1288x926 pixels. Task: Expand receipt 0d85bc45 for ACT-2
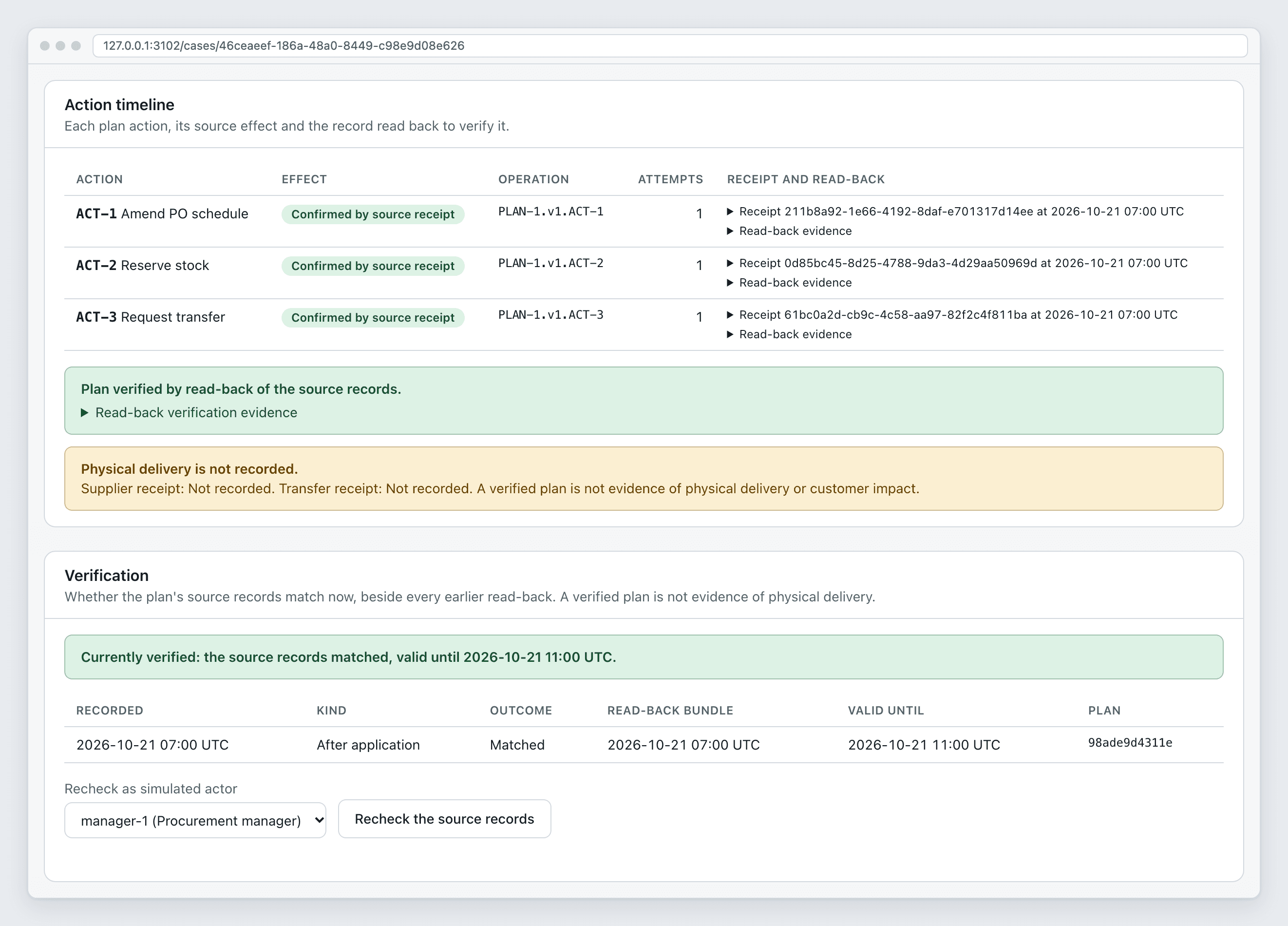click(x=958, y=263)
